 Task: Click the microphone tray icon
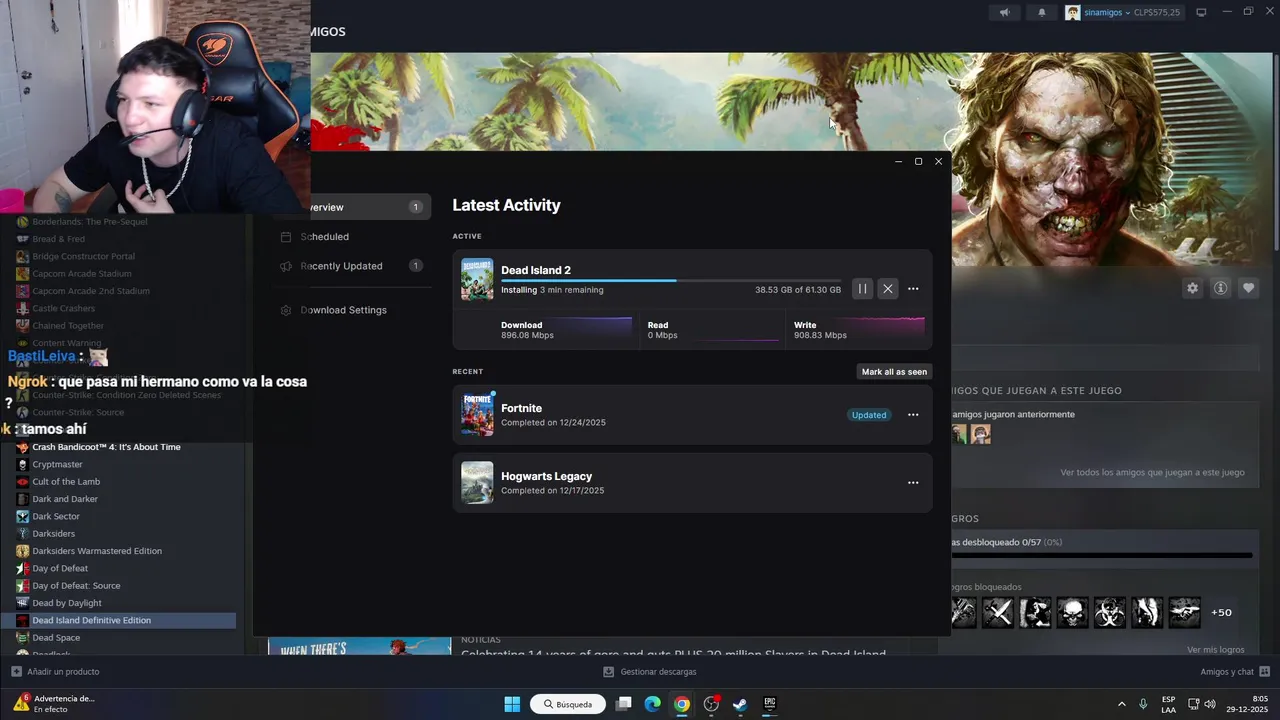(x=1143, y=704)
